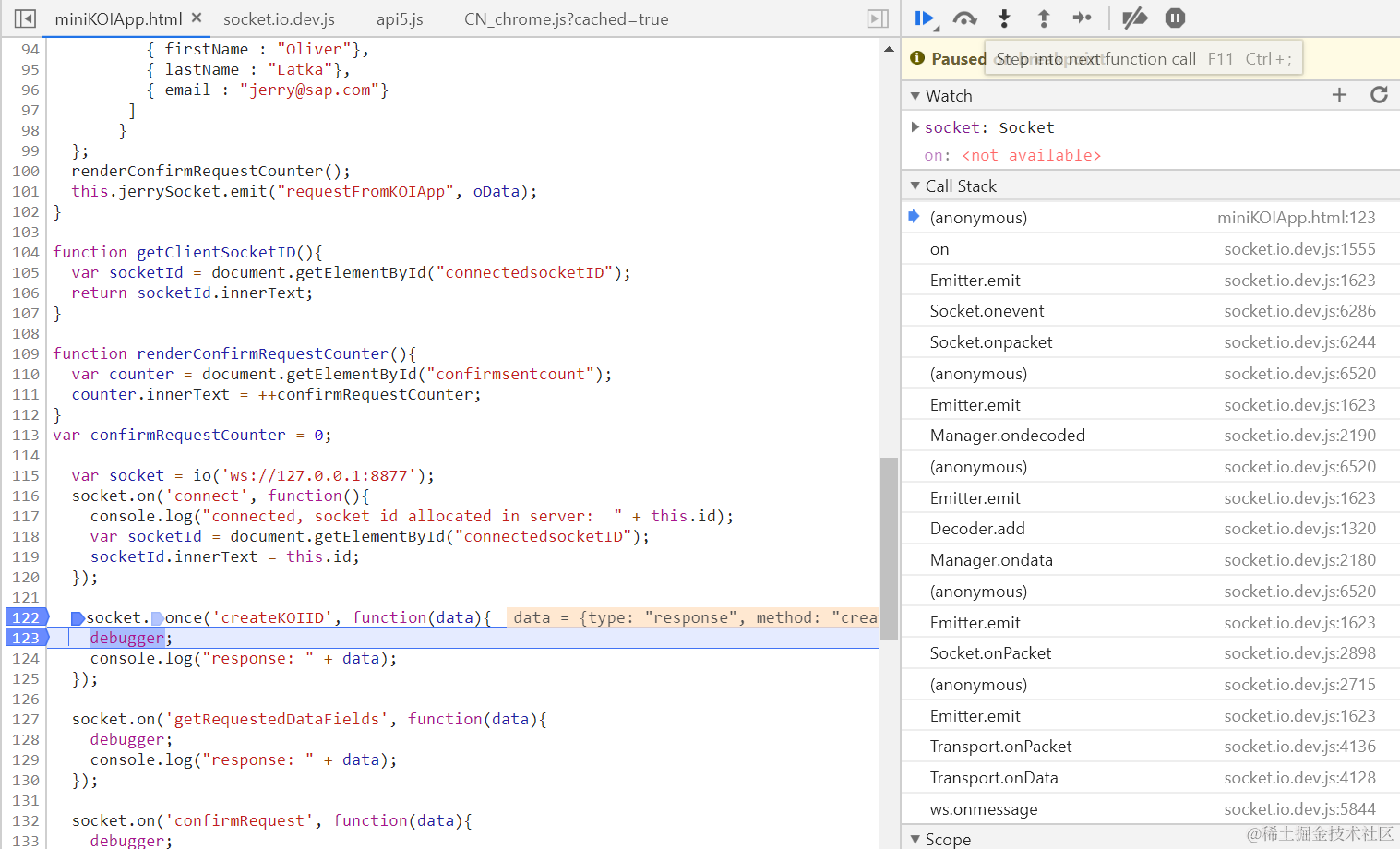Open socket.io.dev.js:6286 source link
Image resolution: width=1400 pixels, height=849 pixels.
(1299, 311)
